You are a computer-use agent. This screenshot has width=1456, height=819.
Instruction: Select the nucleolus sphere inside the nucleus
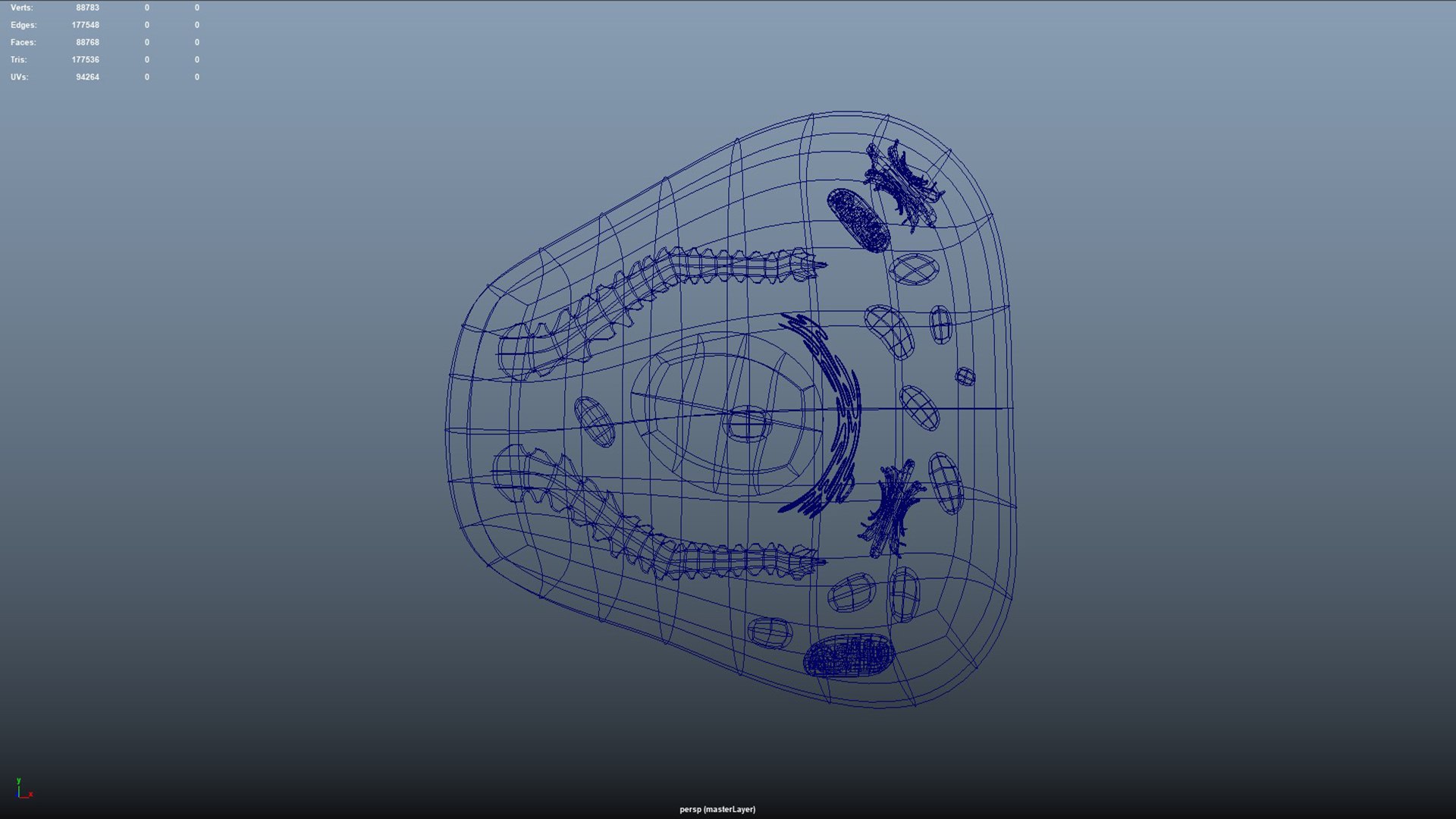[x=747, y=423]
